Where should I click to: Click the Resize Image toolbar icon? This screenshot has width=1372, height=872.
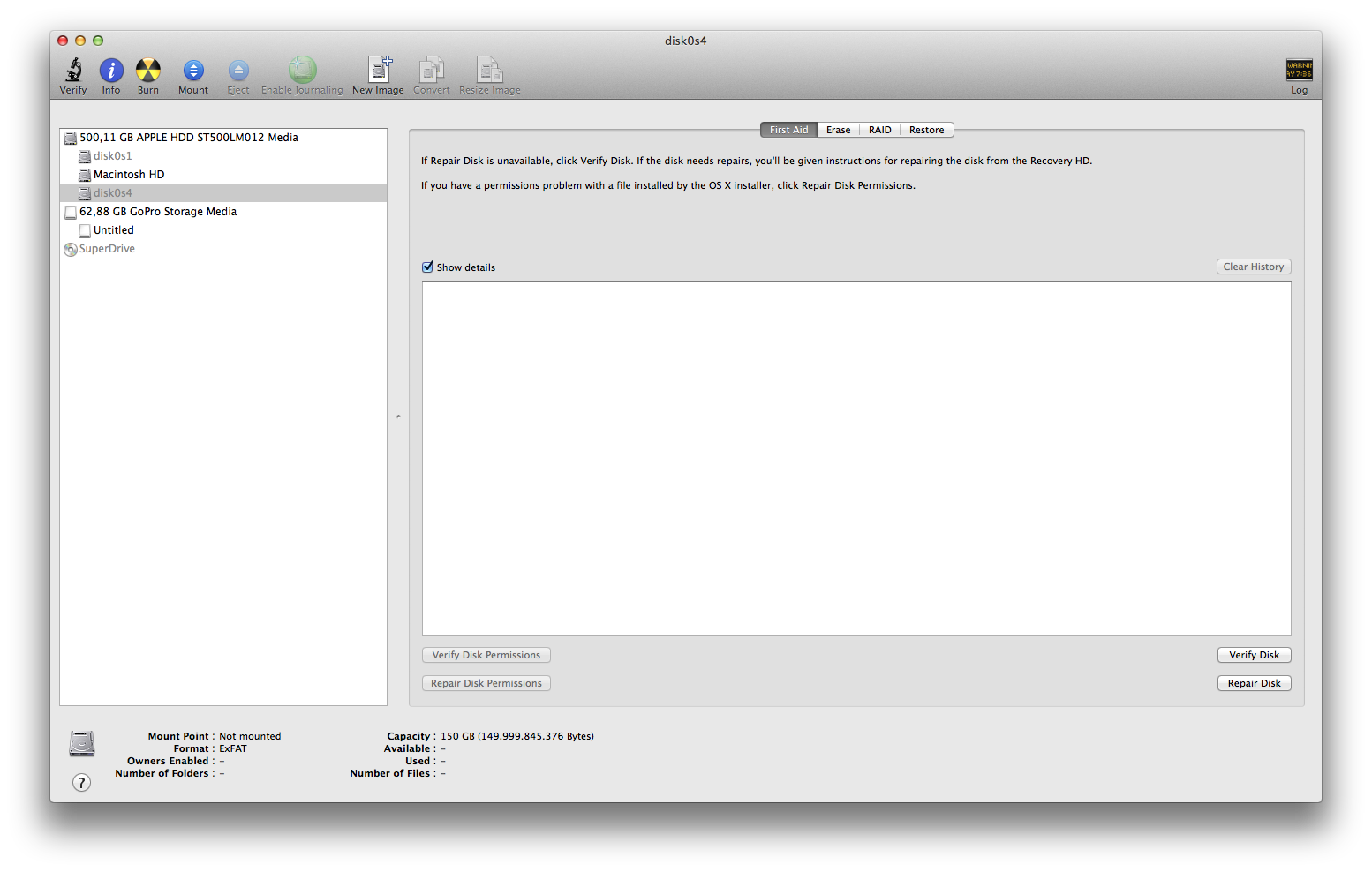(x=490, y=70)
